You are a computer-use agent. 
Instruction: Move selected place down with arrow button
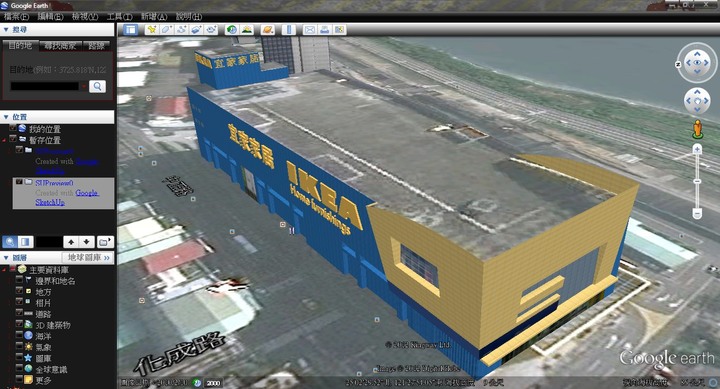coord(86,242)
